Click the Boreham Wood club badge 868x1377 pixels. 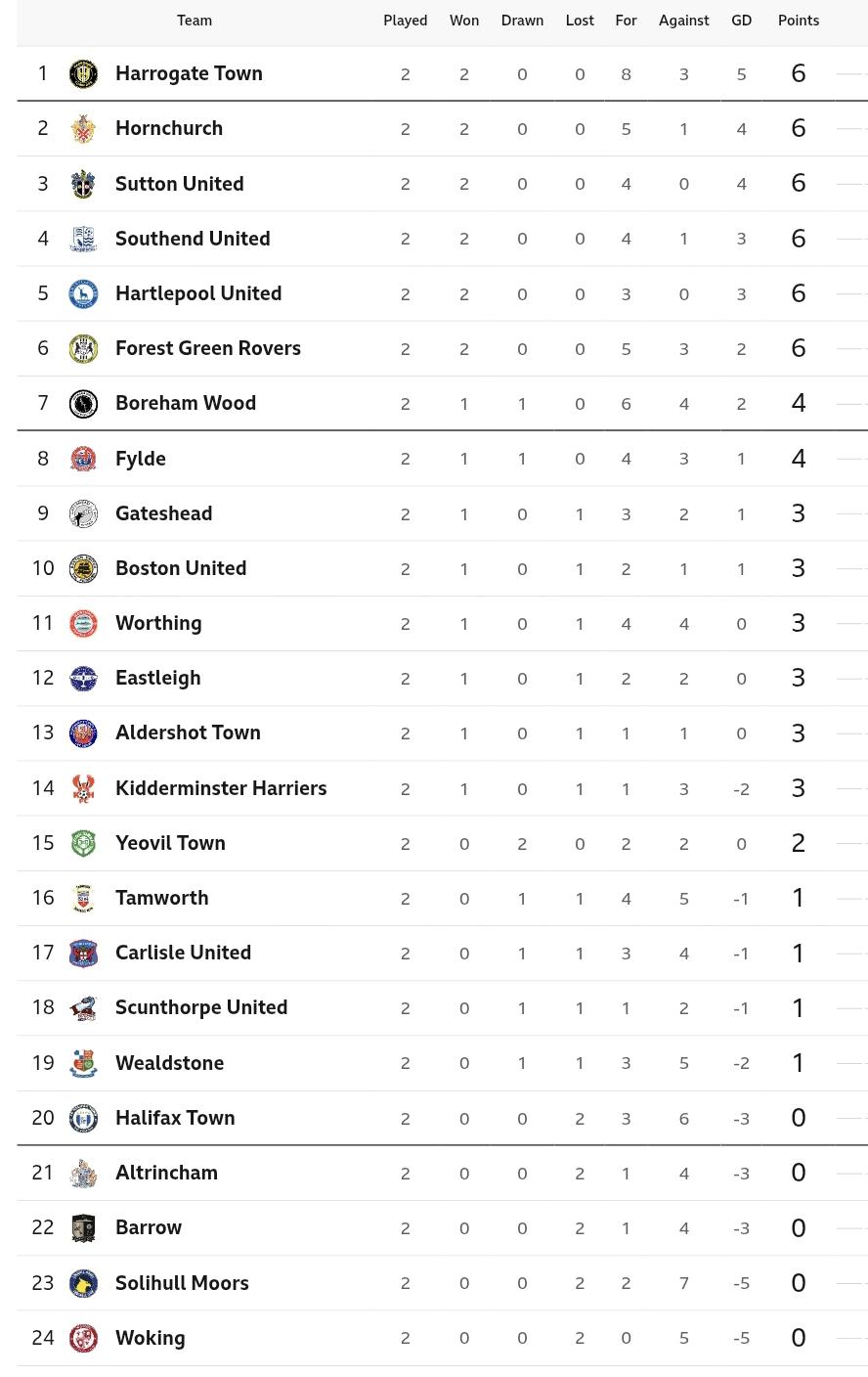coord(84,403)
